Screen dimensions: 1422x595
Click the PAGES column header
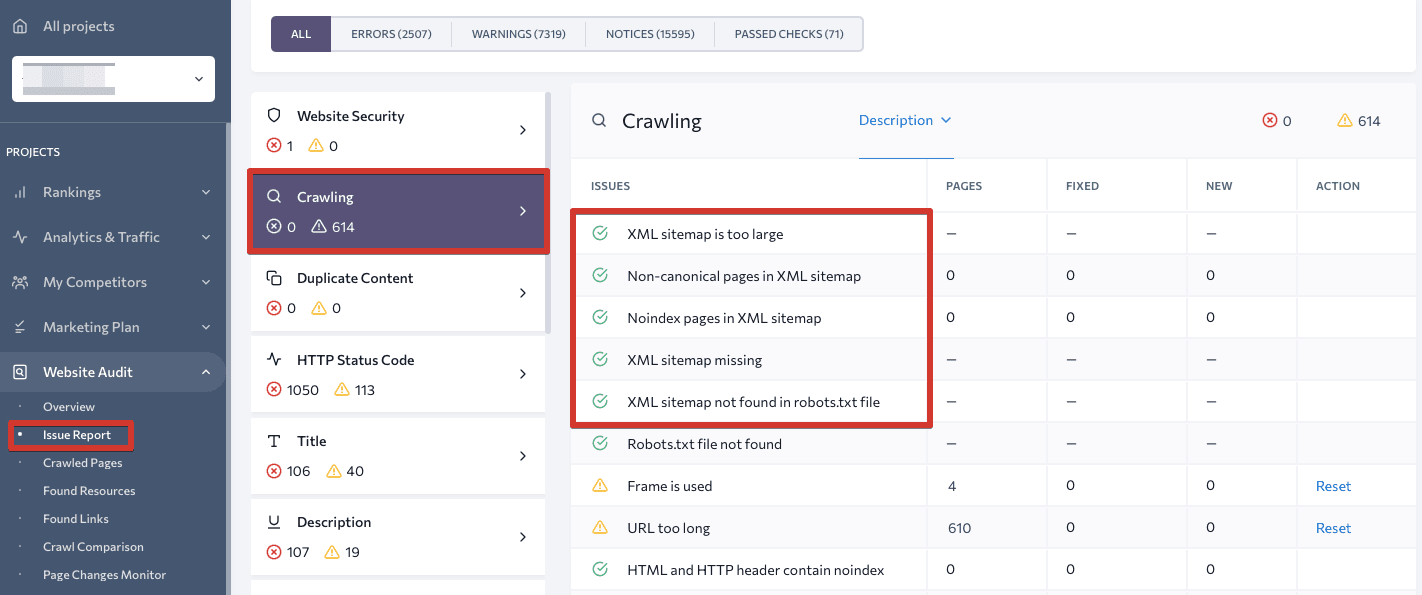click(964, 186)
